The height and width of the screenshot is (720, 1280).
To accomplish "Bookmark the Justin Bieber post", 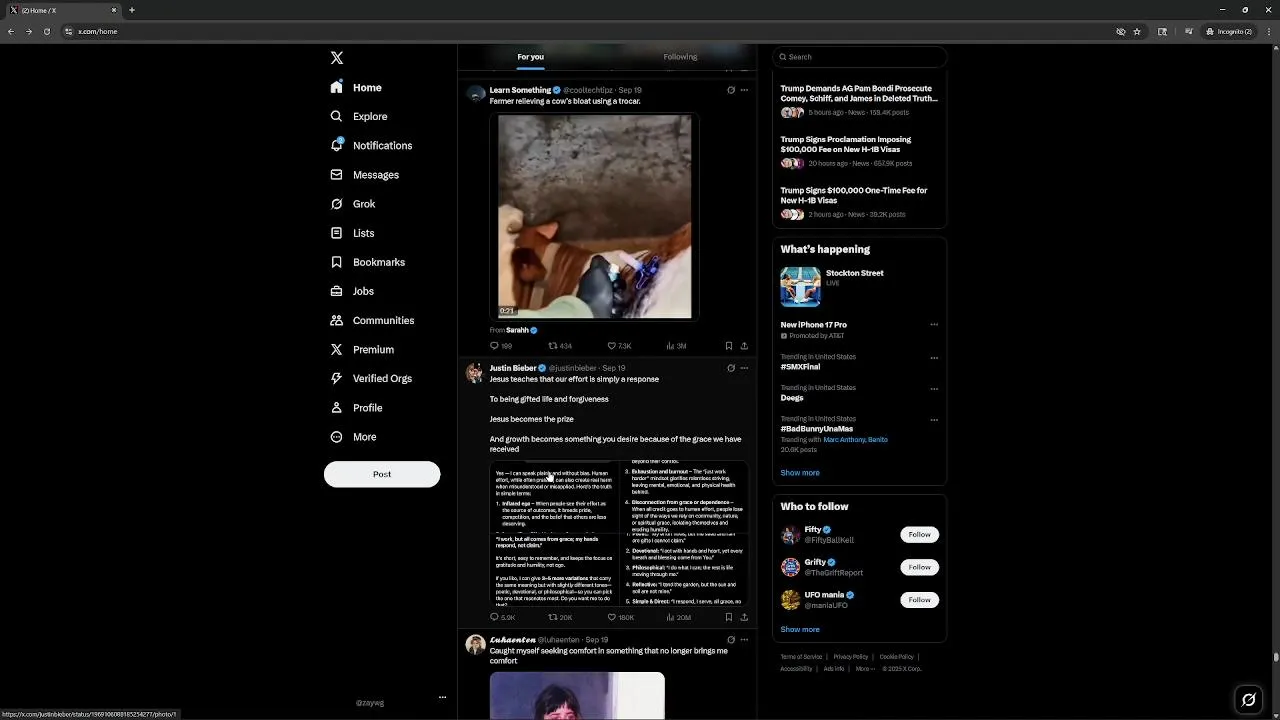I will tap(729, 618).
